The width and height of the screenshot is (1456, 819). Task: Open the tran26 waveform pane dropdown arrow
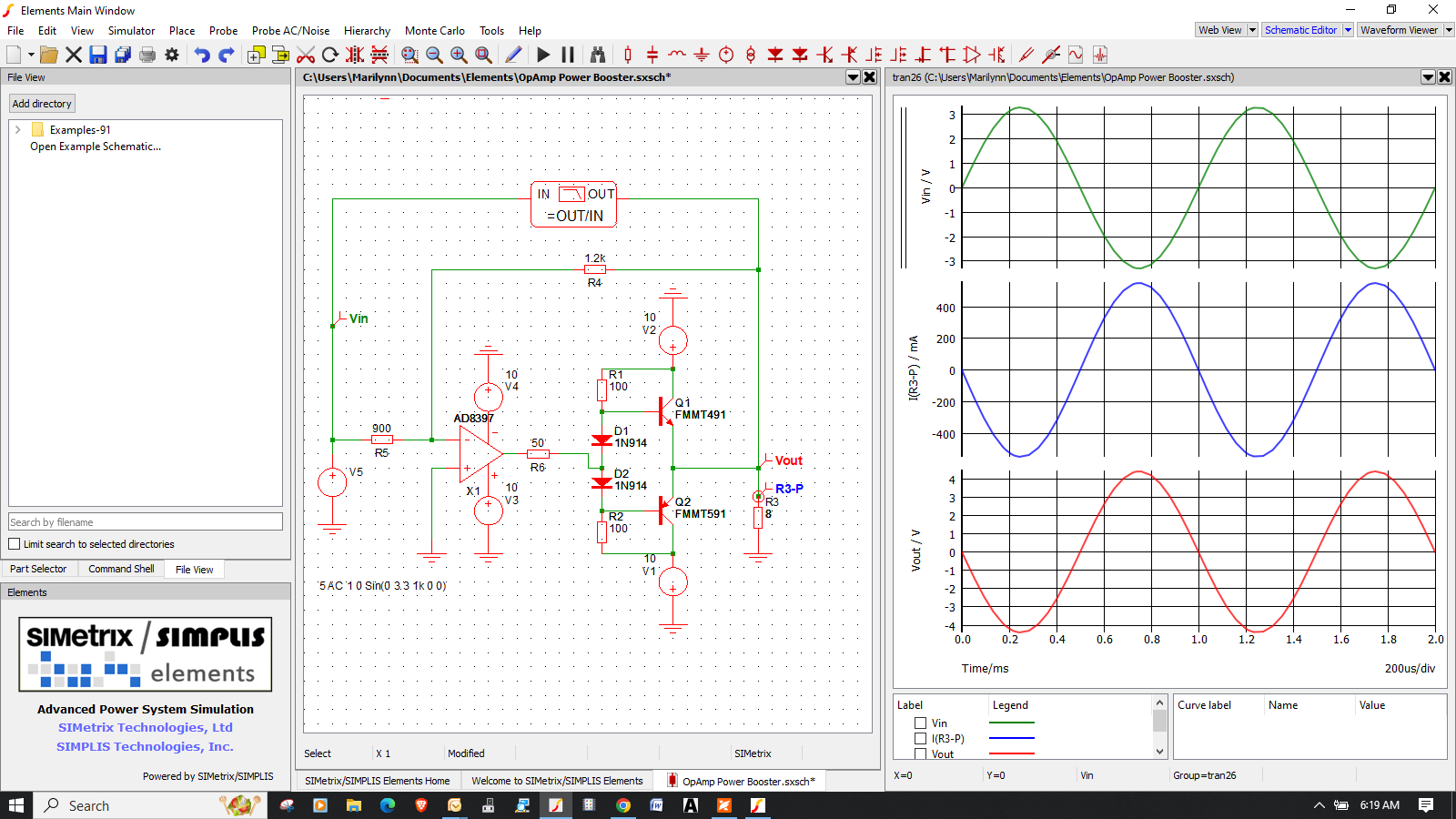click(x=1429, y=77)
